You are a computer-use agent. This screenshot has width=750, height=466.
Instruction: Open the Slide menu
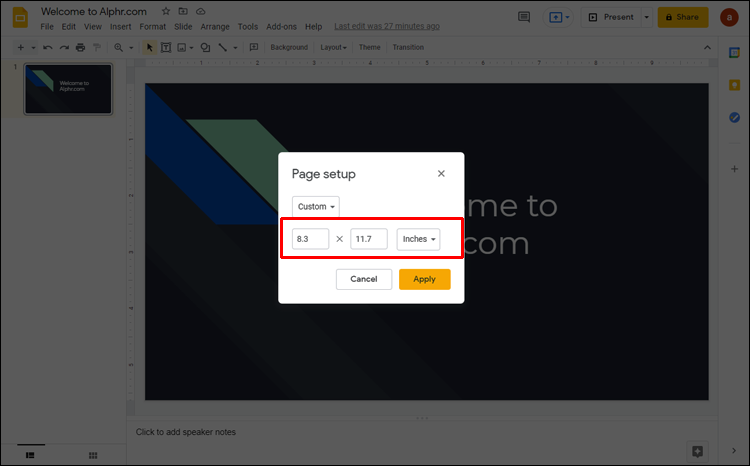click(183, 27)
